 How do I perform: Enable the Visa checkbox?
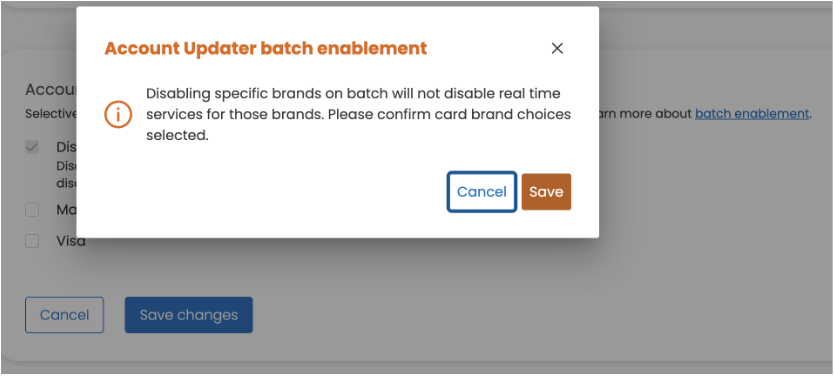coord(32,241)
